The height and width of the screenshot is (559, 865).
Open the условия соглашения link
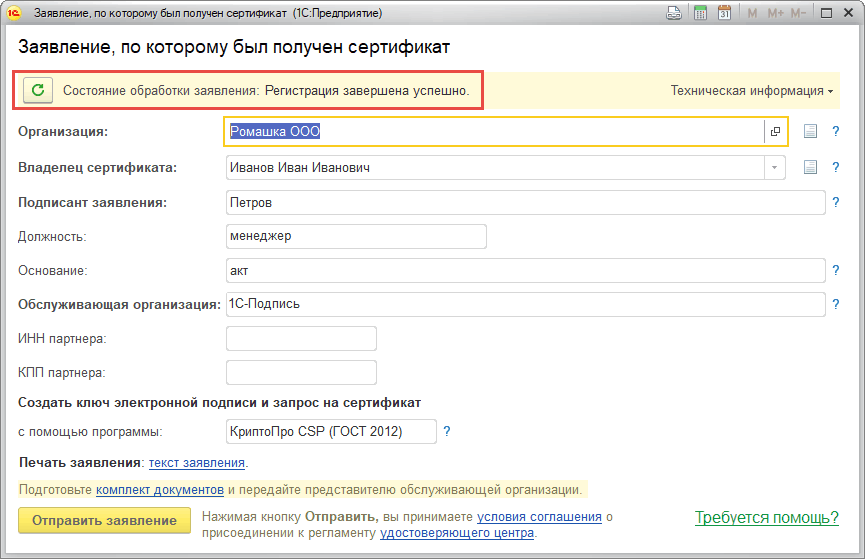point(539,517)
